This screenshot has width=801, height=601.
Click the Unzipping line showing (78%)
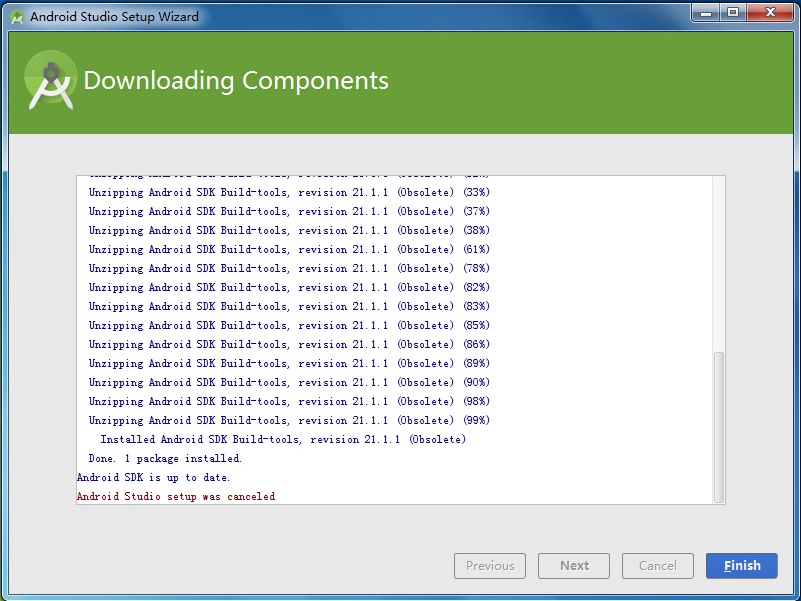(289, 268)
